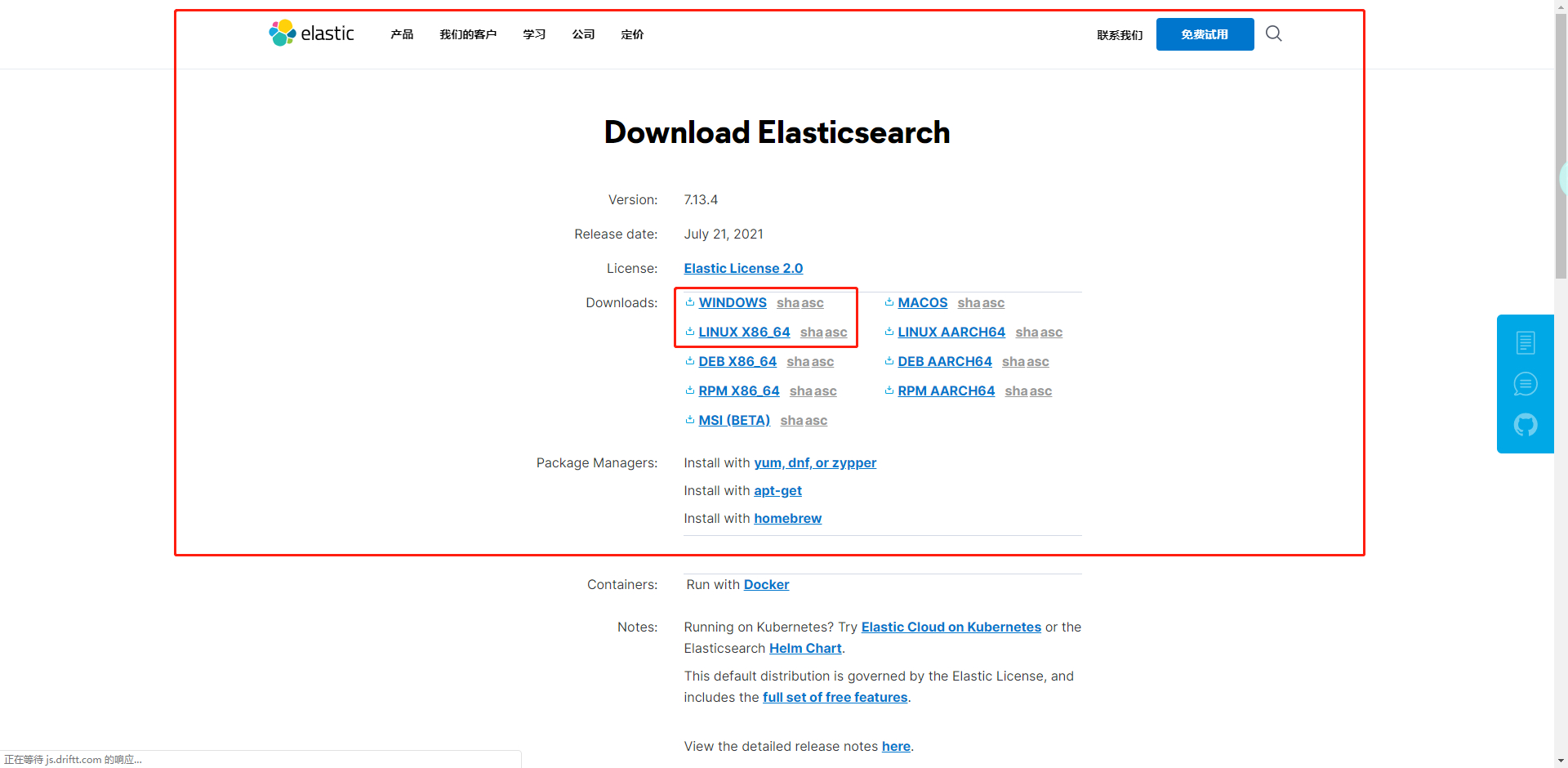
Task: Open the 我们的客户 menu
Action: (x=468, y=34)
